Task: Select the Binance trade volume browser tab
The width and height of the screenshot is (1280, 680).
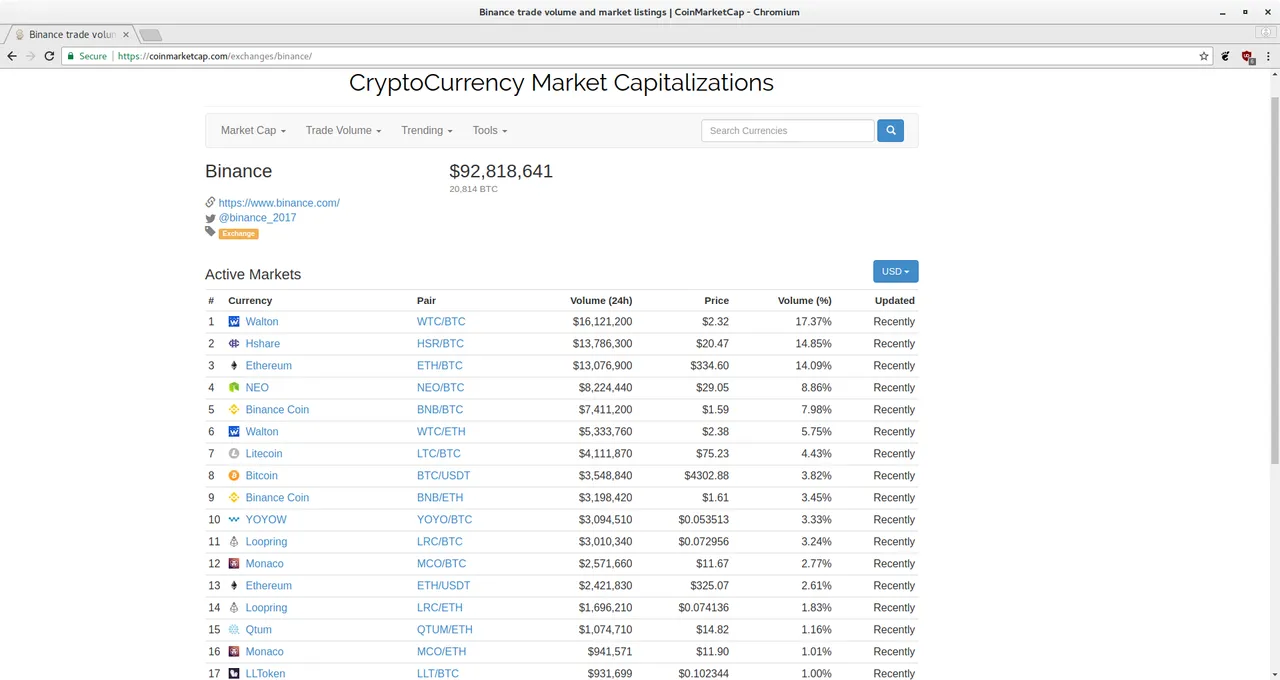Action: point(70,34)
